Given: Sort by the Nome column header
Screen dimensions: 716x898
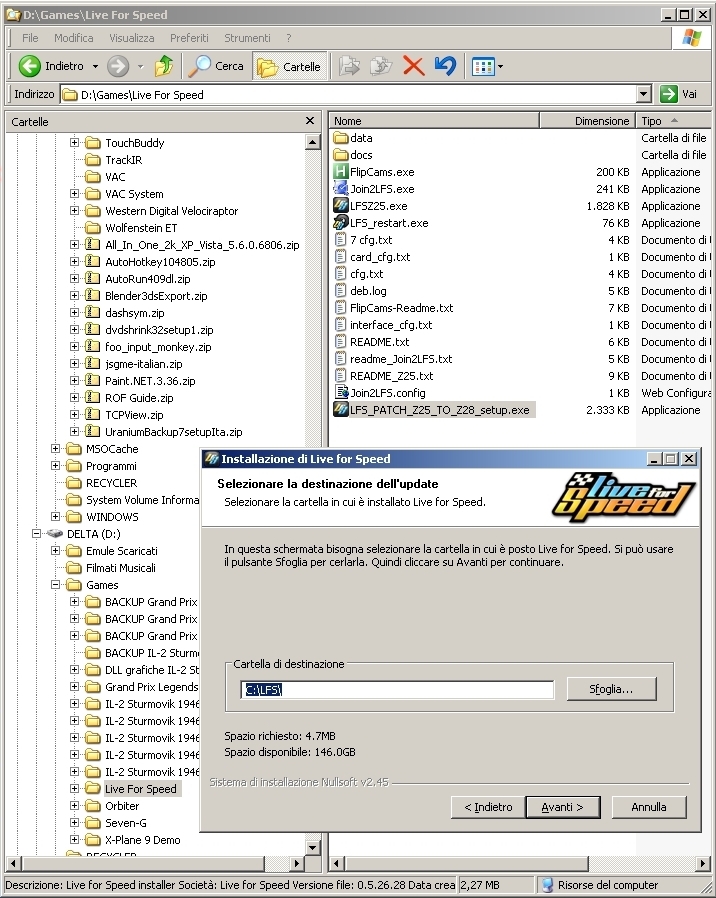Looking at the screenshot, I should click(x=434, y=121).
